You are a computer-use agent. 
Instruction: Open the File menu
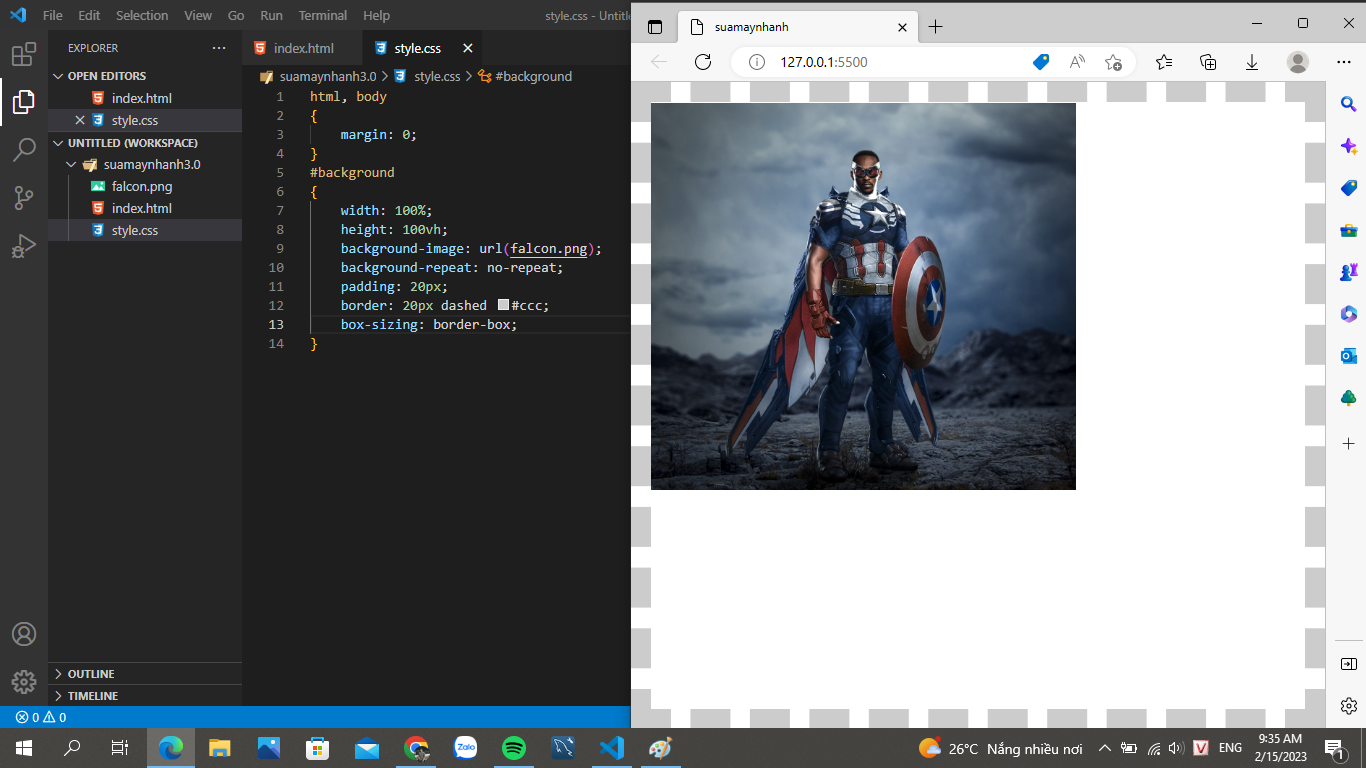pos(53,16)
